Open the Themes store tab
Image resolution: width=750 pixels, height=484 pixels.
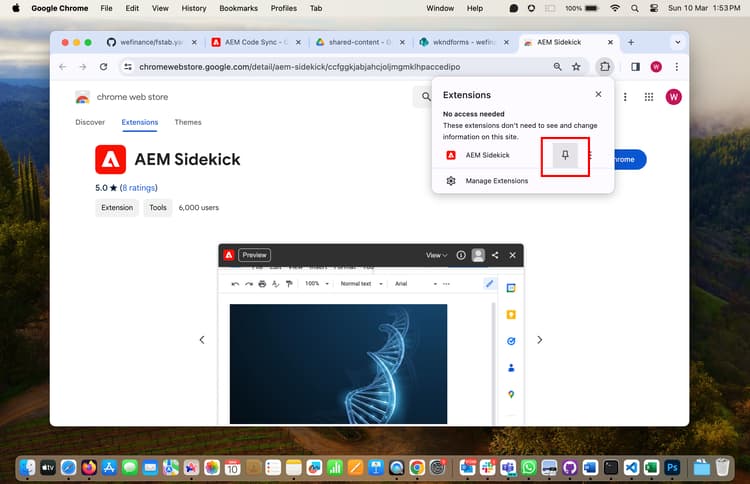(188, 122)
